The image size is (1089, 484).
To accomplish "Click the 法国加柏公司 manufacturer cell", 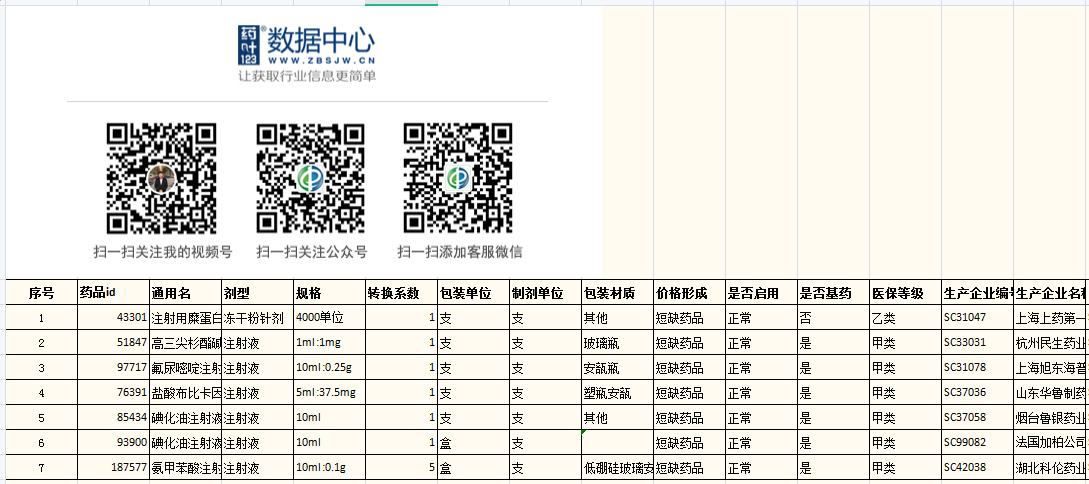I will [x=1051, y=443].
